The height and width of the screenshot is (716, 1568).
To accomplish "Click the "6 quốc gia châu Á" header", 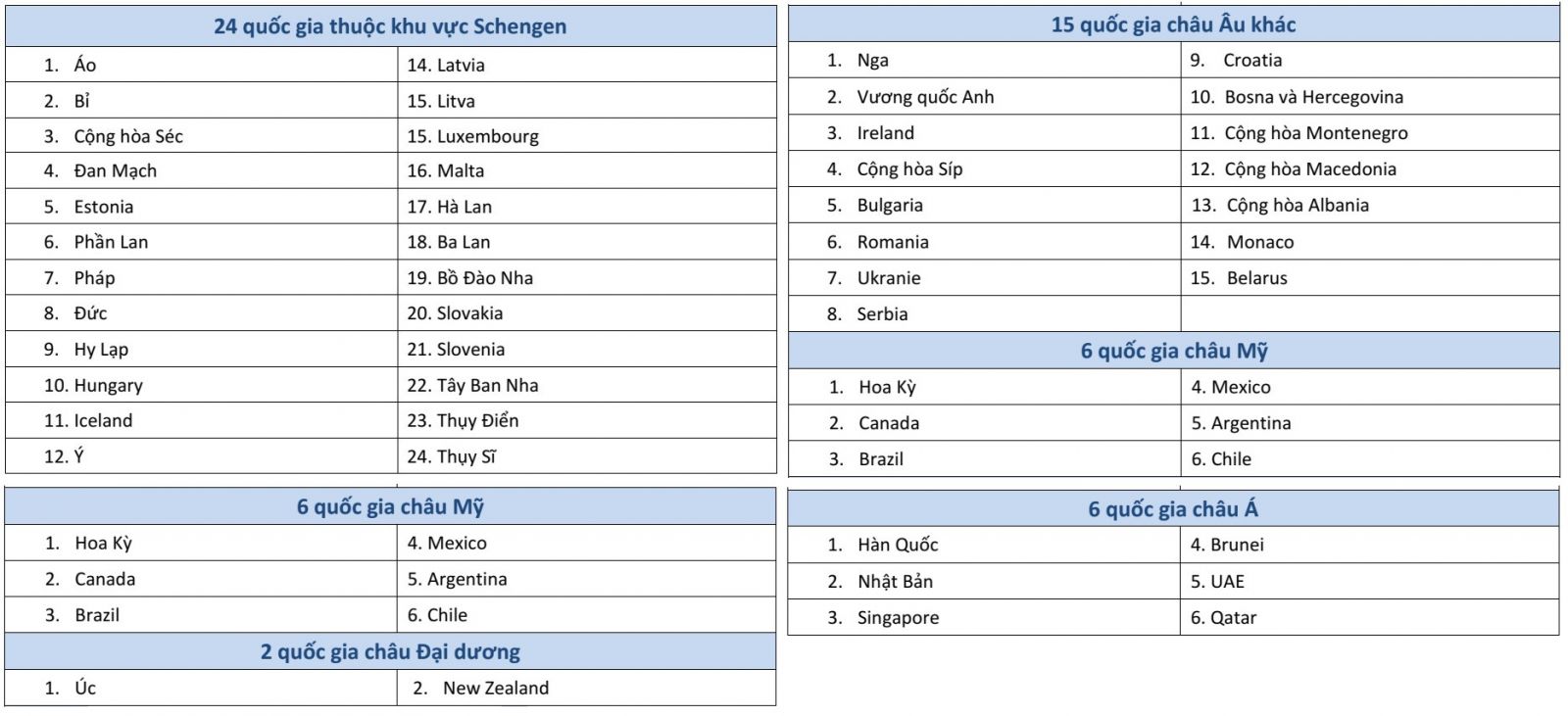I will pyautogui.click(x=1173, y=509).
